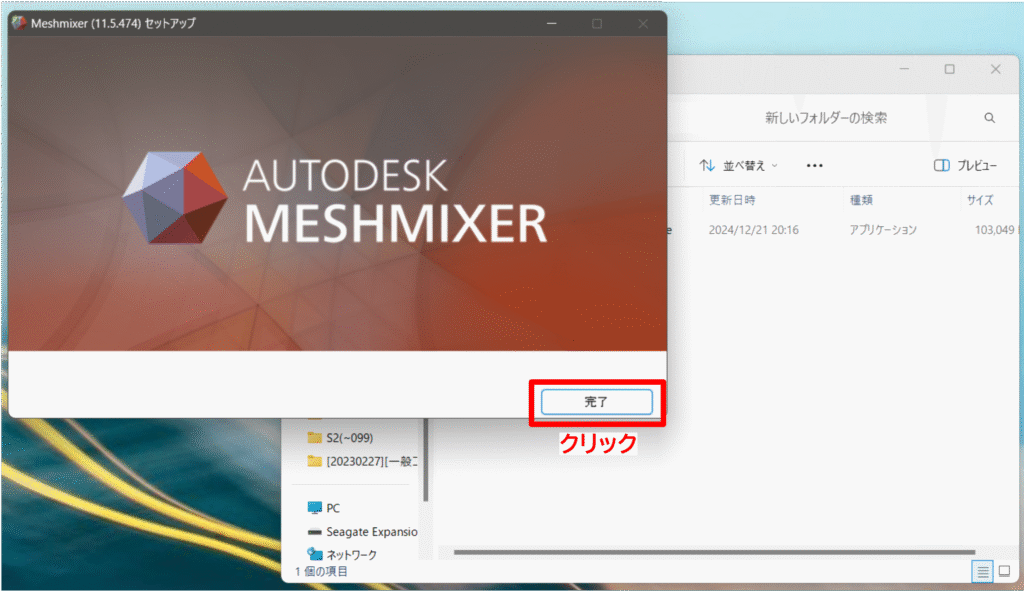Close the Explorer window

995,69
